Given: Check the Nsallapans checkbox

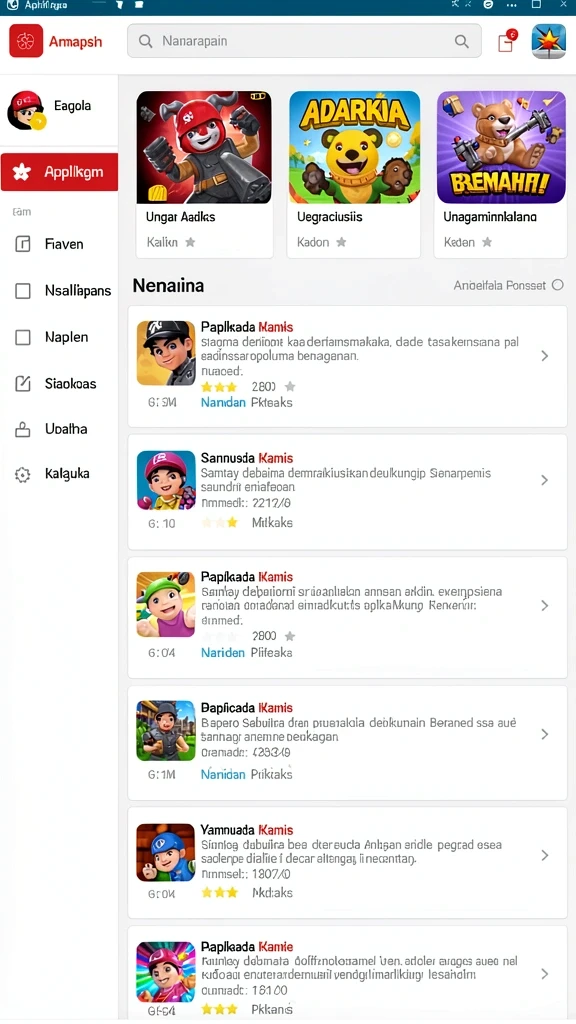Looking at the screenshot, I should pos(23,291).
